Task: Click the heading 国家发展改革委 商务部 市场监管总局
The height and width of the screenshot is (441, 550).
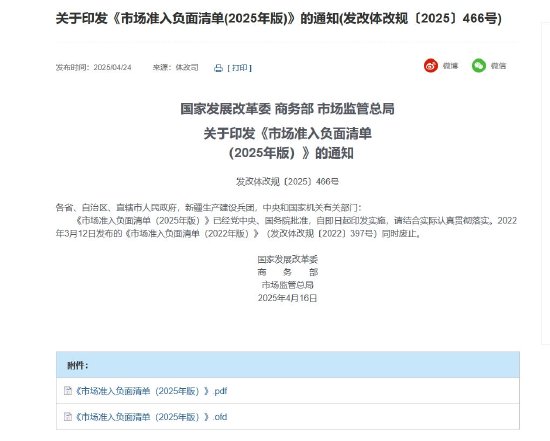Action: pyautogui.click(x=287, y=109)
